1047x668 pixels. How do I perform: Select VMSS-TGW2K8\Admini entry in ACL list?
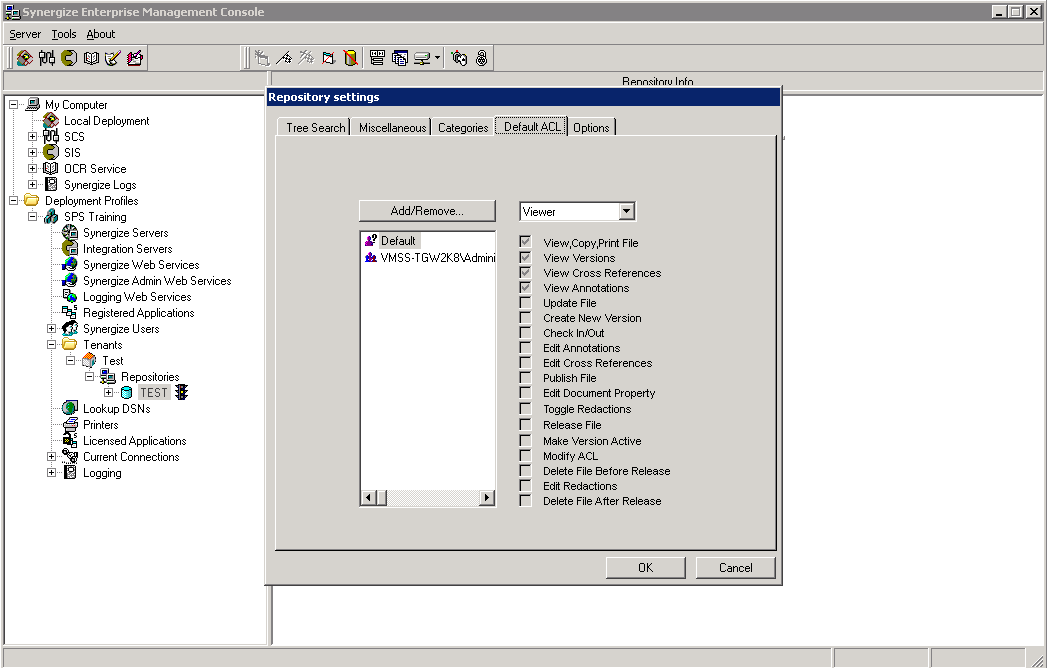[x=430, y=258]
